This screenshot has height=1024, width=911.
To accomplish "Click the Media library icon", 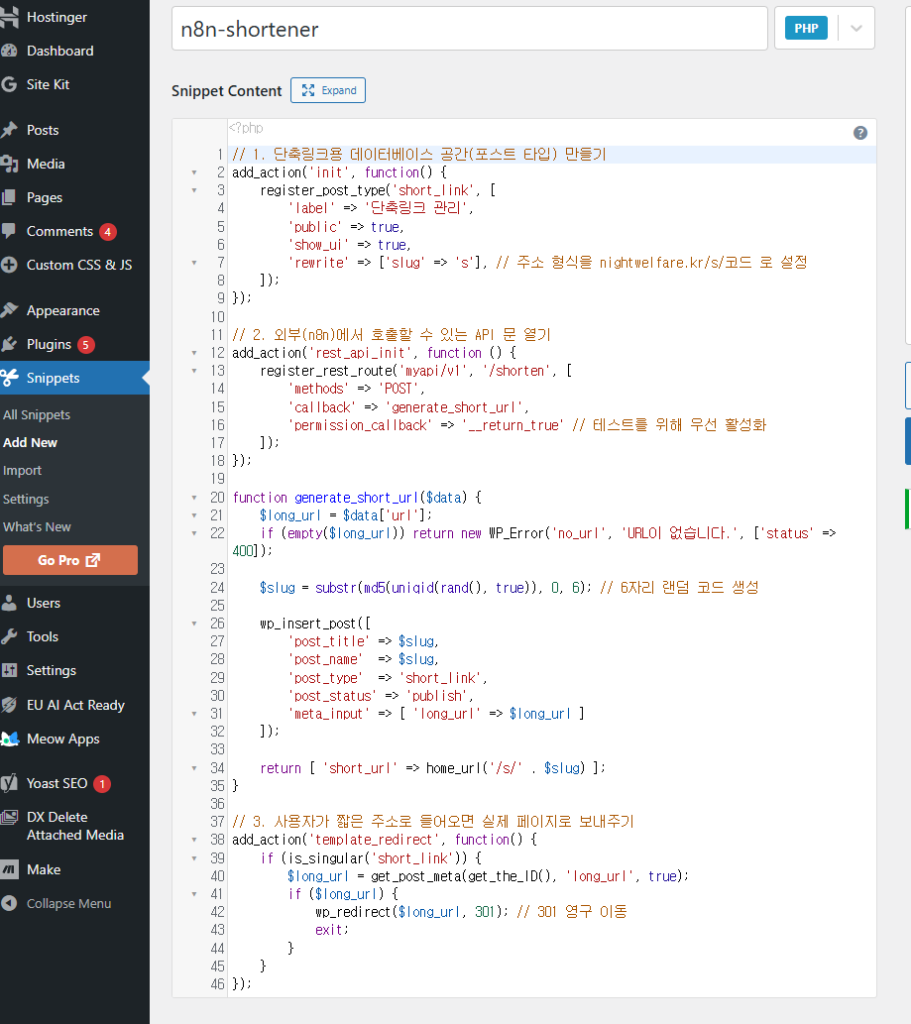I will [10, 164].
